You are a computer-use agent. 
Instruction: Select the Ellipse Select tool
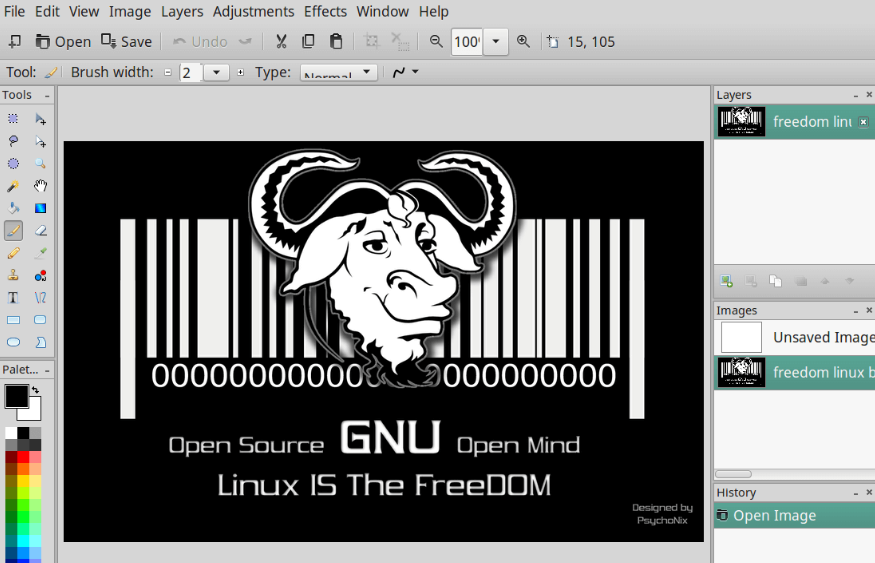point(13,163)
